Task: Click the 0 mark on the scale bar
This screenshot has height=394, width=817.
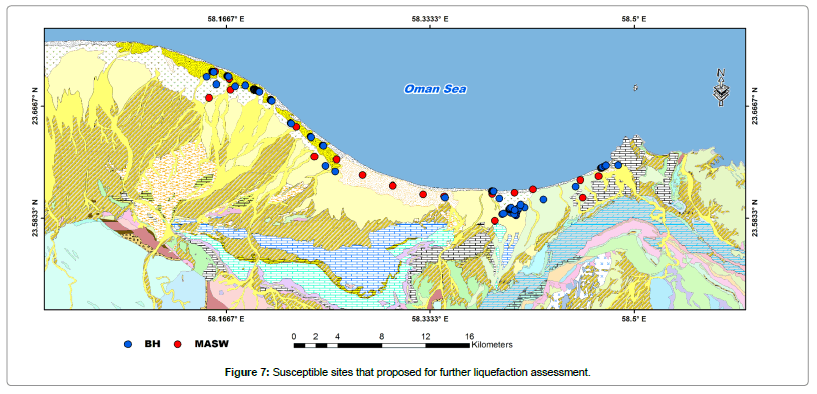Action: (x=294, y=336)
